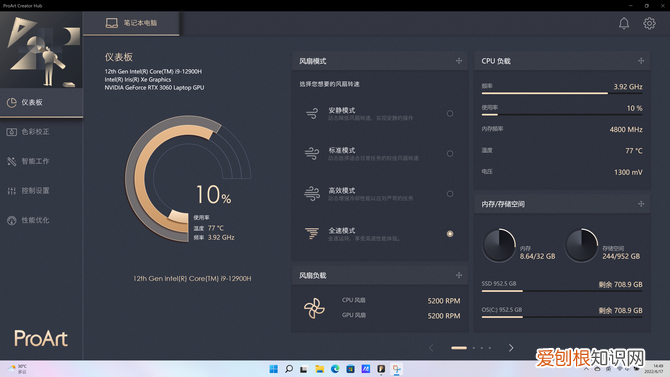Viewport: 670px width, 377px height.
Task: Click the 智能工作 sidebar icon
Action: [x=12, y=161]
